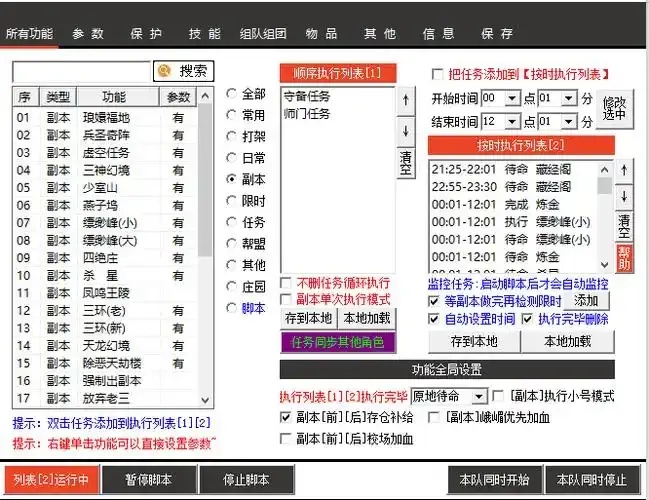Move sequence list item down with arrow
This screenshot has height=500, width=649.
pyautogui.click(x=405, y=131)
